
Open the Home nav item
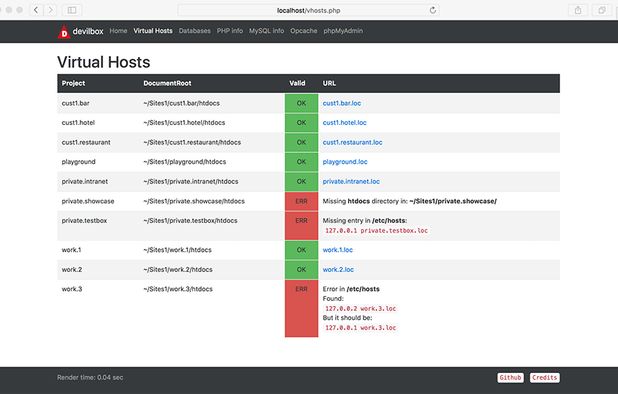pyautogui.click(x=118, y=31)
